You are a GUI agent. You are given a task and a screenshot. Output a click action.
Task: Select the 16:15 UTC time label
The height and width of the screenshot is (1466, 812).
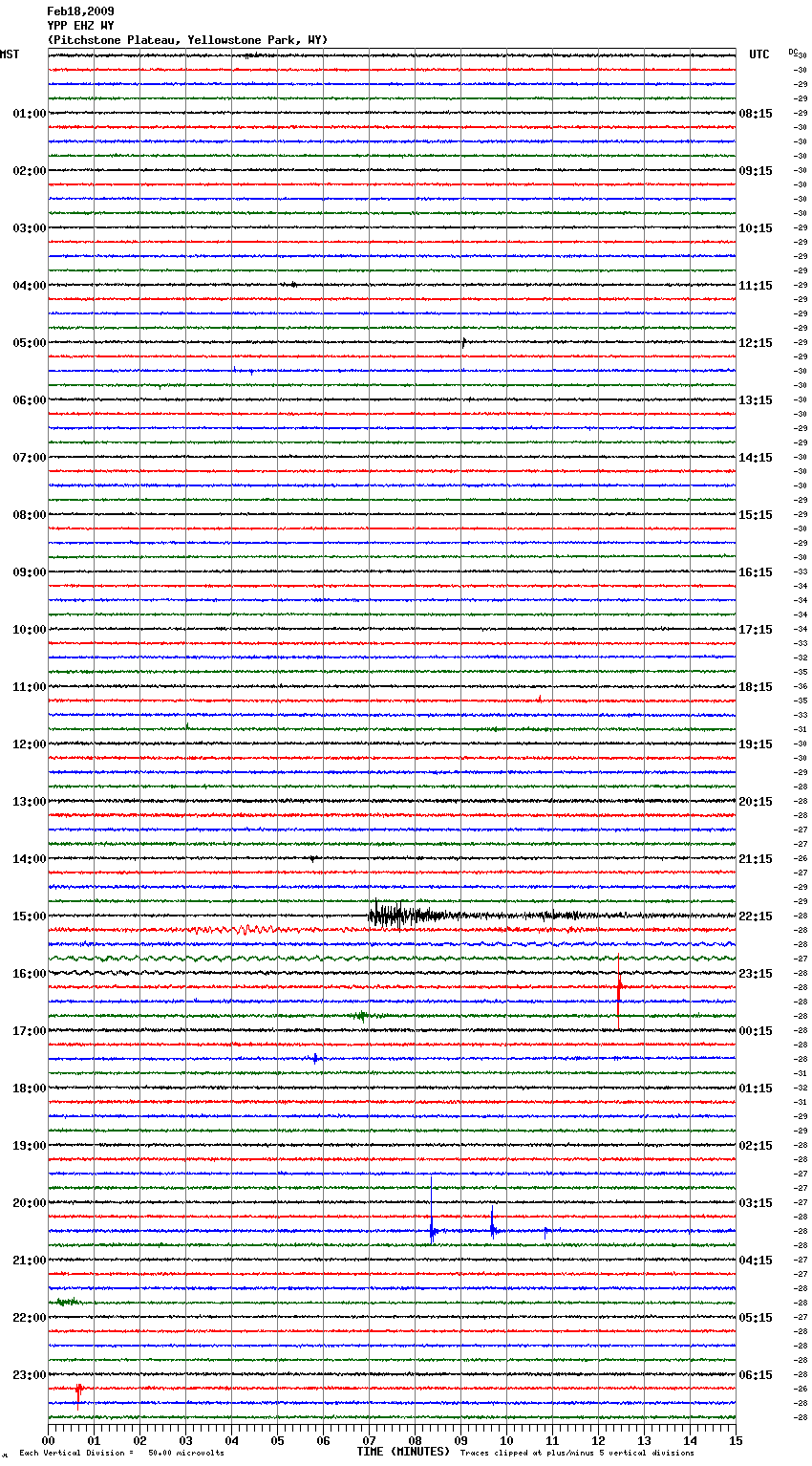[756, 572]
